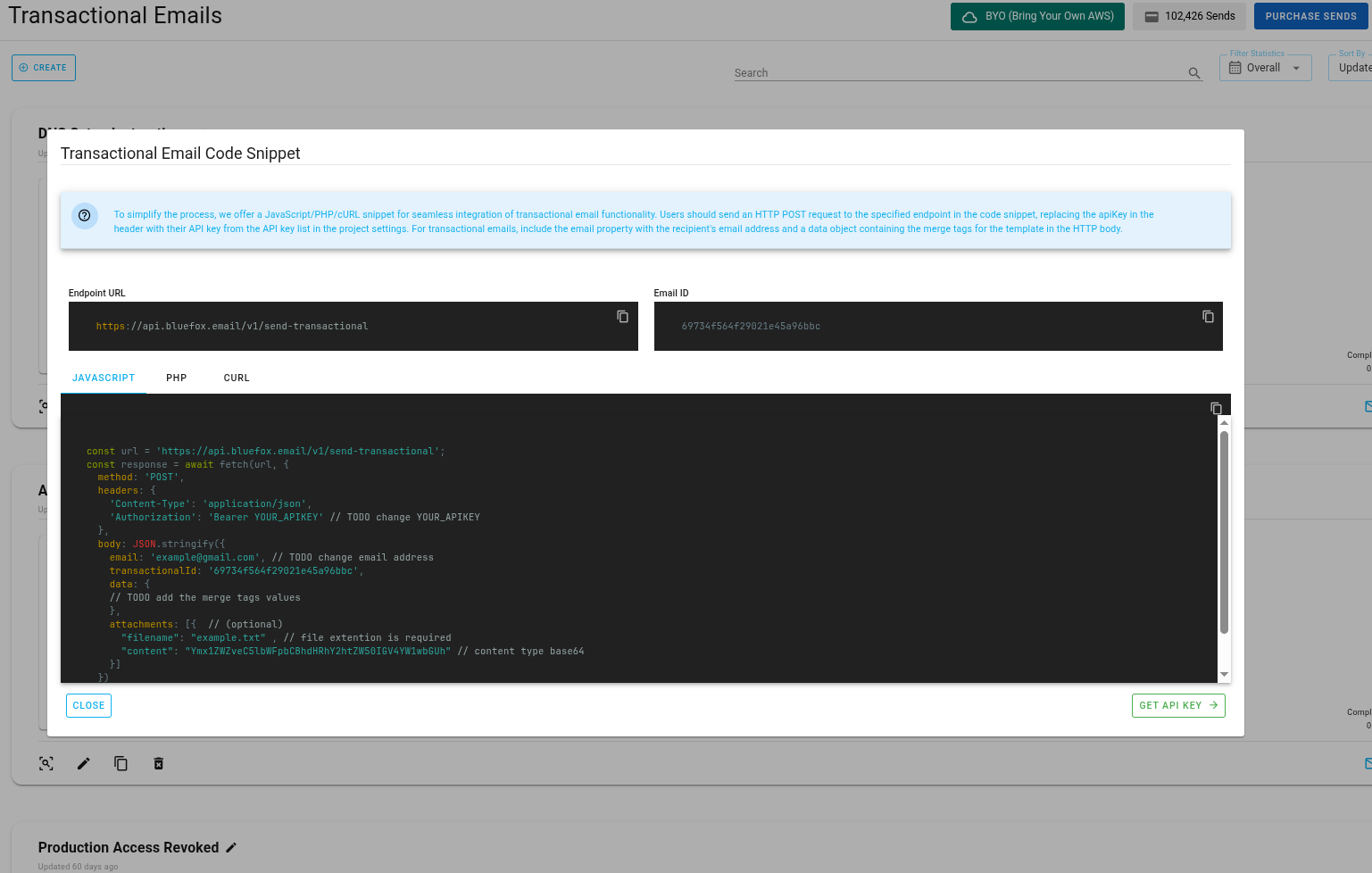This screenshot has width=1372, height=873.
Task: Open the preview magnifier icon for the template
Action: pos(46,763)
